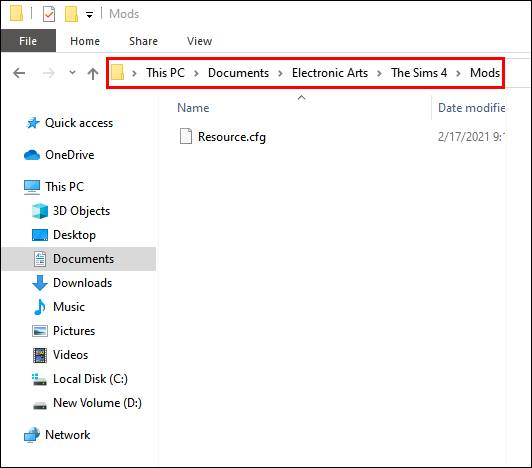Click the up-one-level arrow
The width and height of the screenshot is (532, 468).
click(93, 73)
